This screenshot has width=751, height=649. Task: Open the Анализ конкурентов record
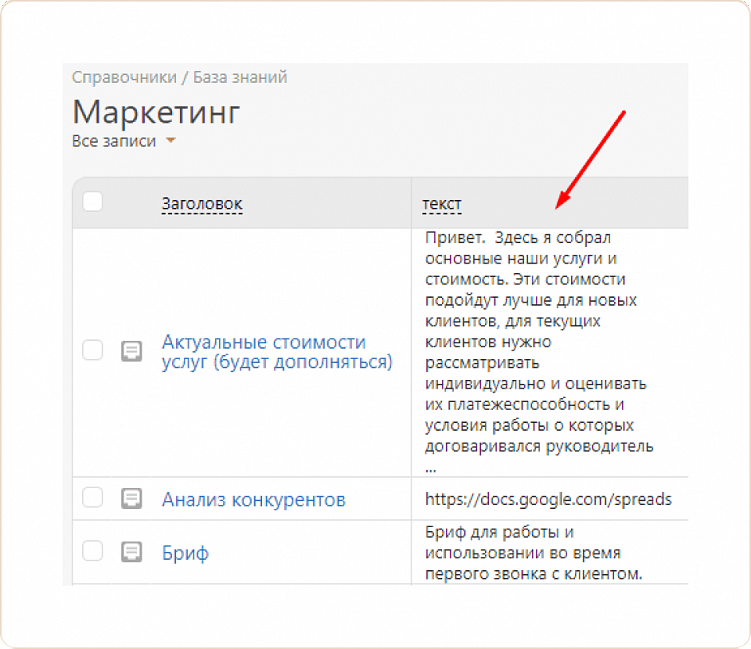(x=254, y=499)
